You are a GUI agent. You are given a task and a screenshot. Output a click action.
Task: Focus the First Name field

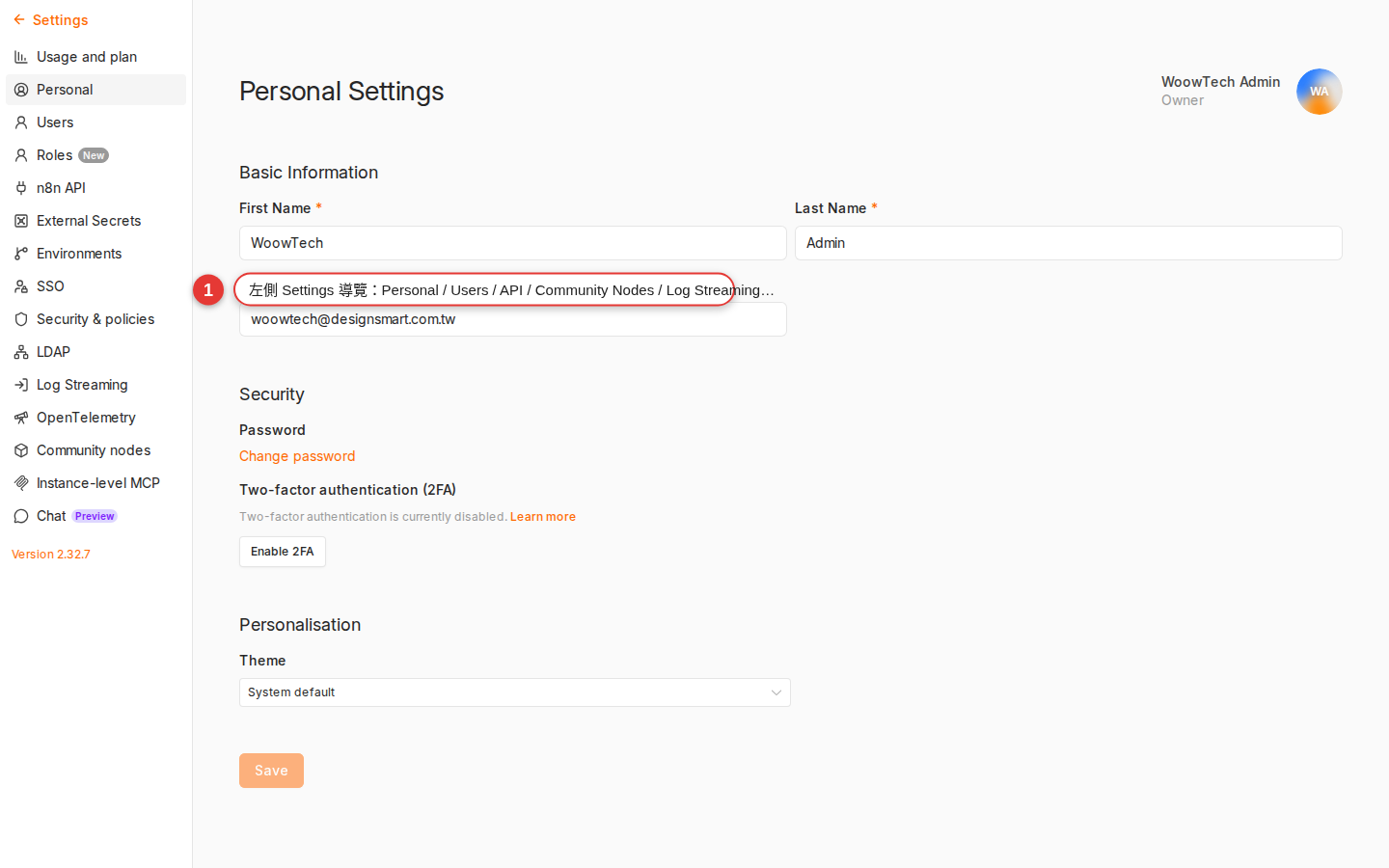(x=513, y=243)
